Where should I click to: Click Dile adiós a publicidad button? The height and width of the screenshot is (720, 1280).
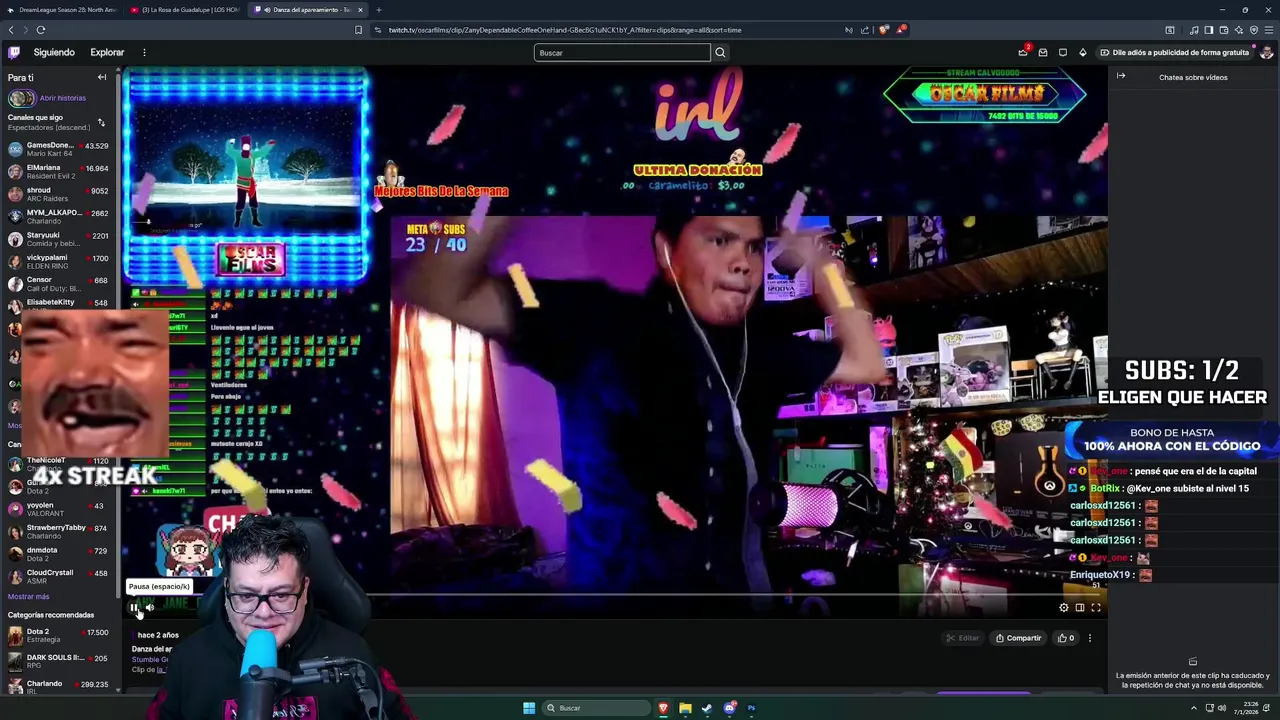click(x=1174, y=52)
